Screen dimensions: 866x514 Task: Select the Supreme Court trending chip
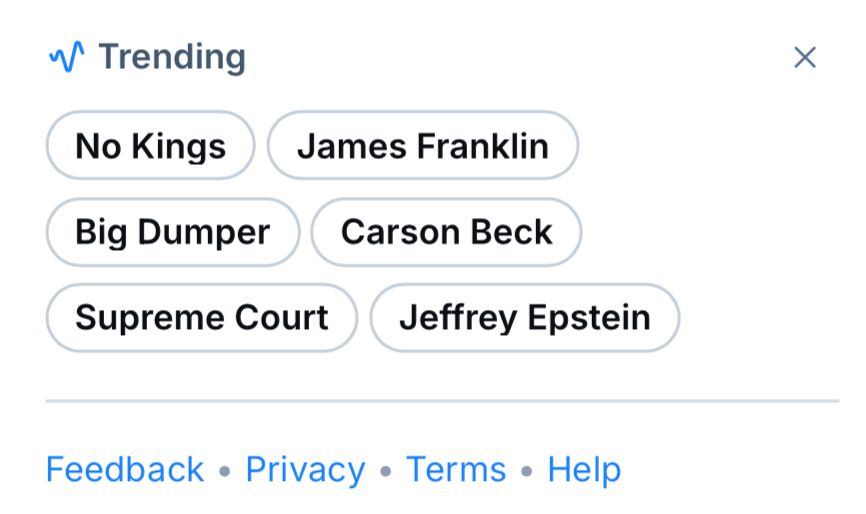click(x=202, y=318)
